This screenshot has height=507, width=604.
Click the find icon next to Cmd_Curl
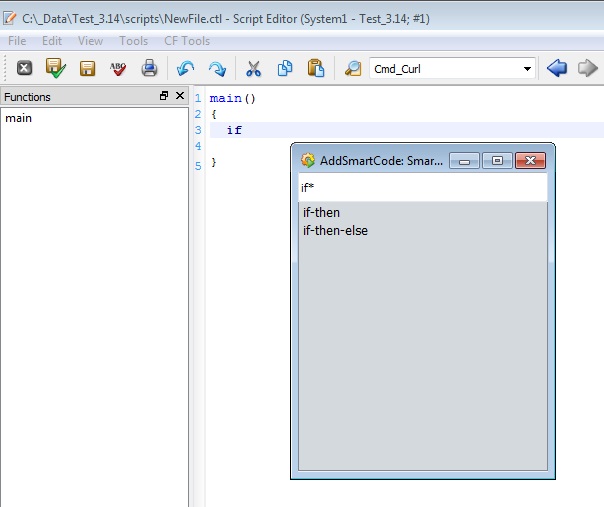[352, 68]
